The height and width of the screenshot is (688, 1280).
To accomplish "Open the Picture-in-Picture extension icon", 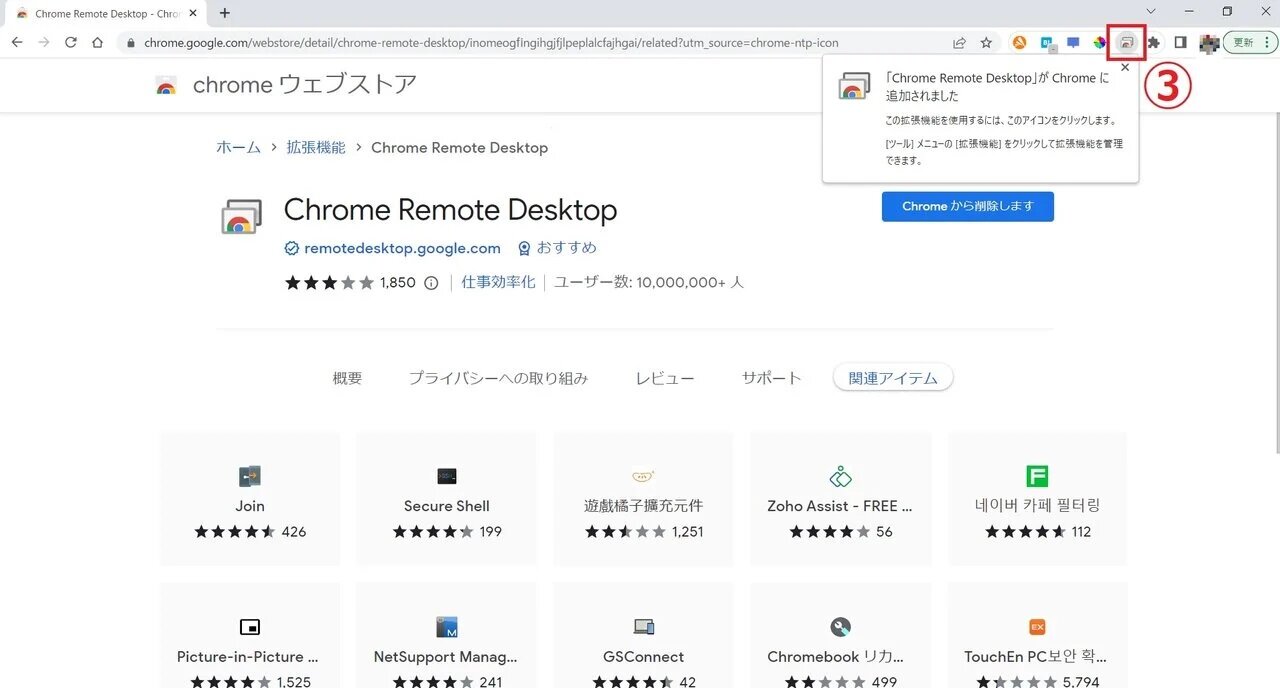I will (250, 627).
